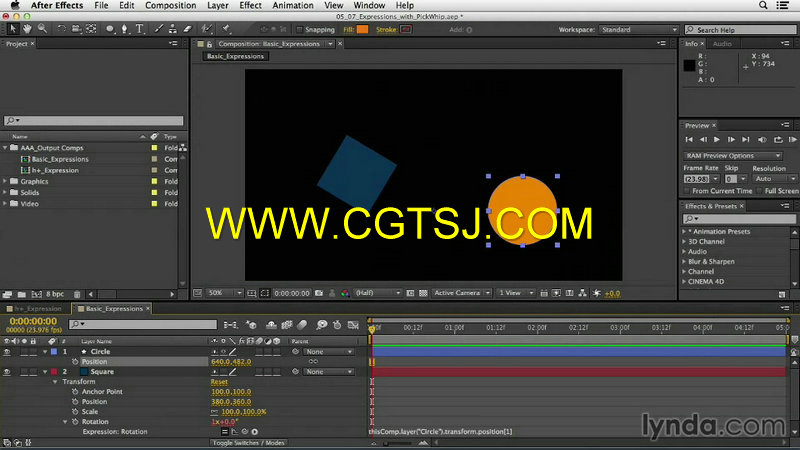Hide the Circle layer eye icon

pos(7,352)
